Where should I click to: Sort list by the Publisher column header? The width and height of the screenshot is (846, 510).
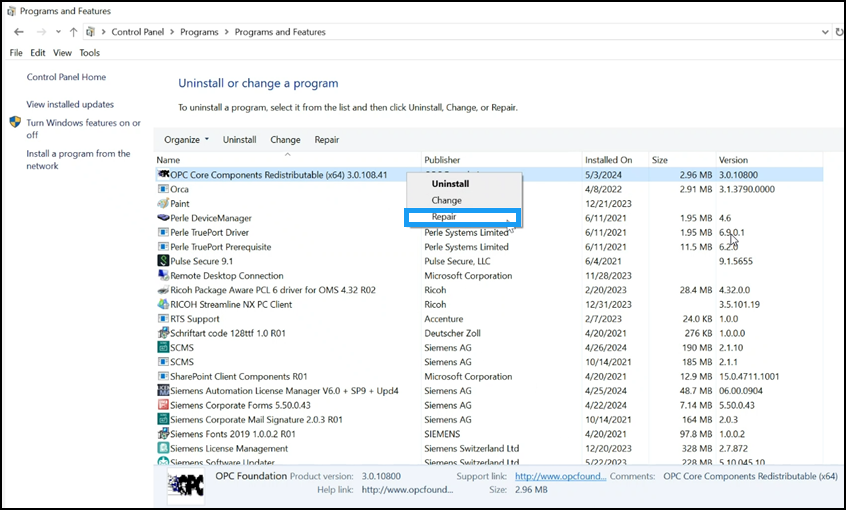coord(442,160)
